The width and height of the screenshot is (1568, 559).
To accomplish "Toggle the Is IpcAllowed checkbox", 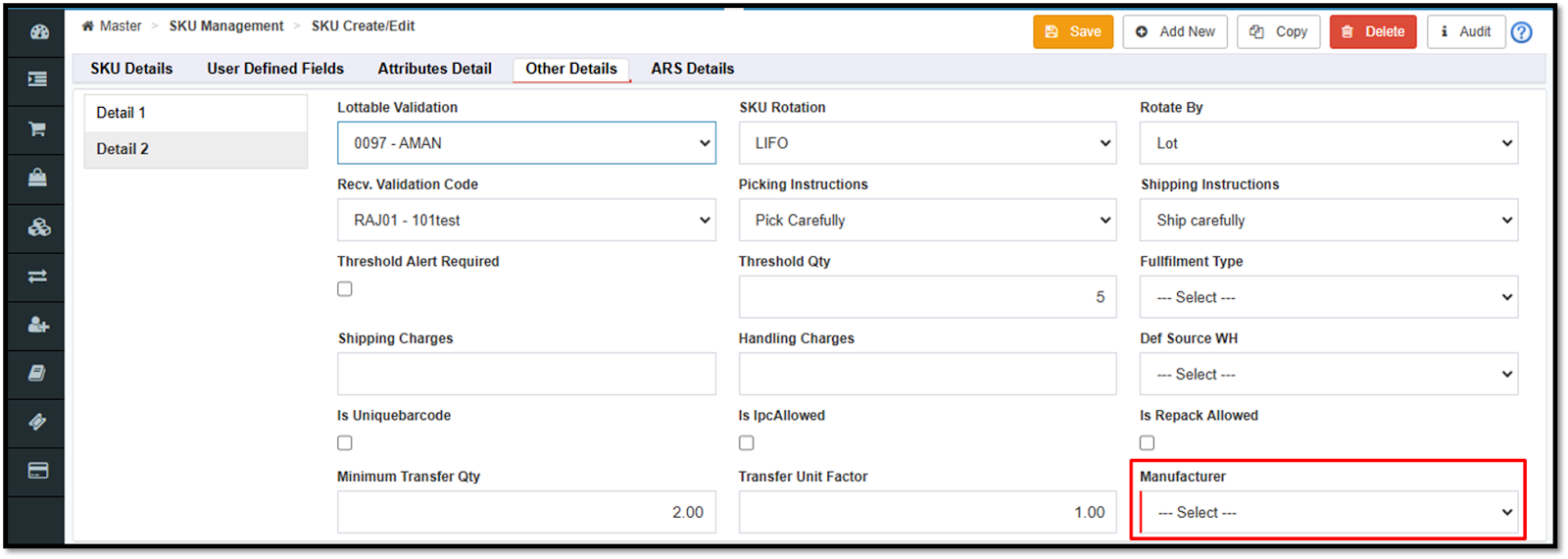I will tap(747, 443).
